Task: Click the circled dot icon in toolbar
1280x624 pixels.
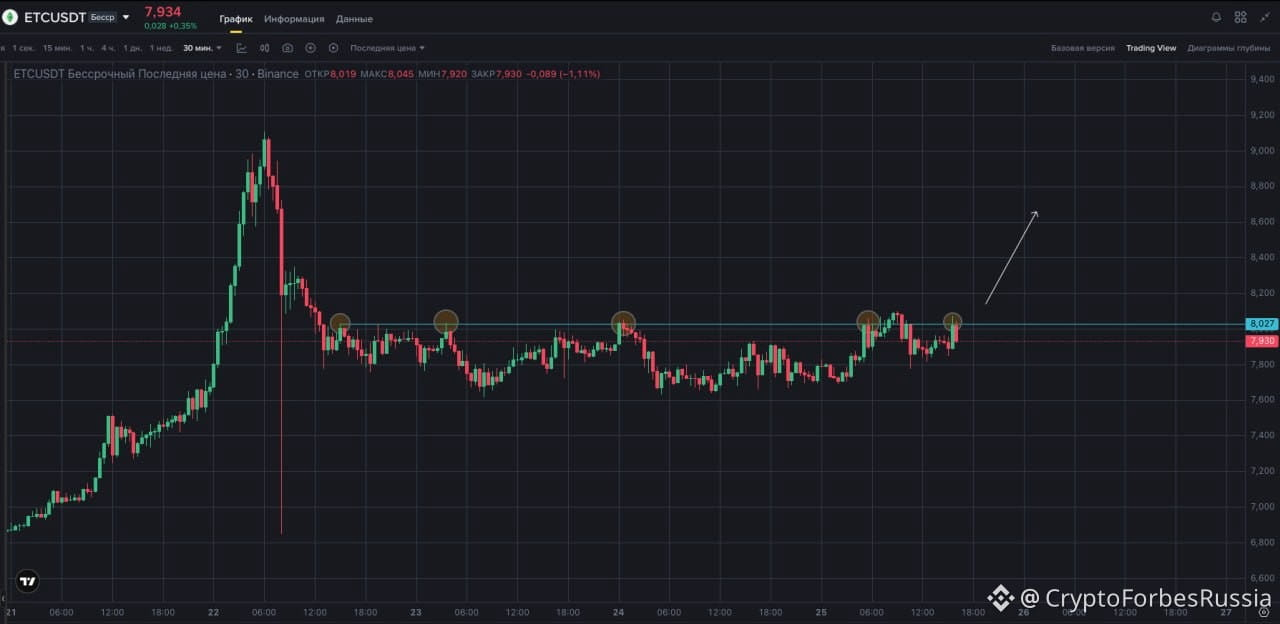Action: tap(333, 48)
